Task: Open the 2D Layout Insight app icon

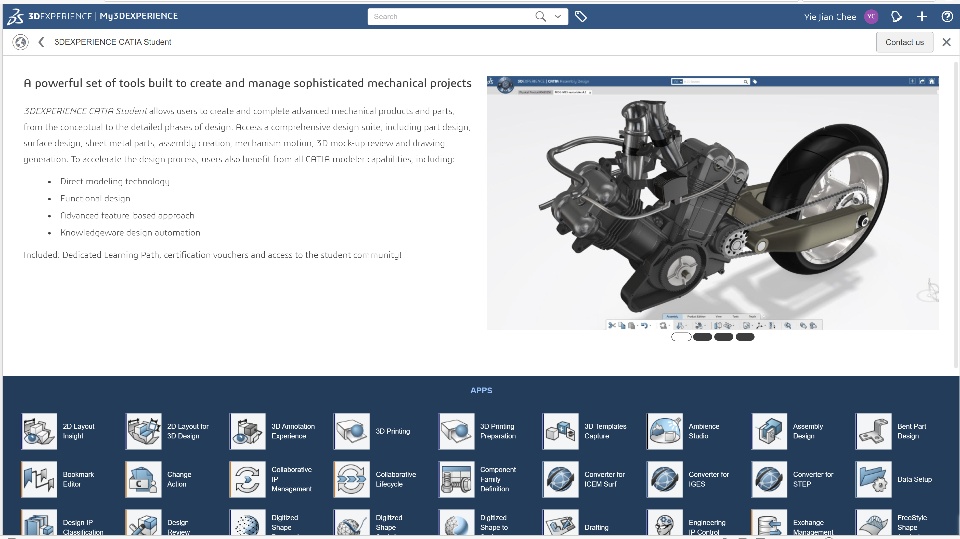Action: (39, 431)
